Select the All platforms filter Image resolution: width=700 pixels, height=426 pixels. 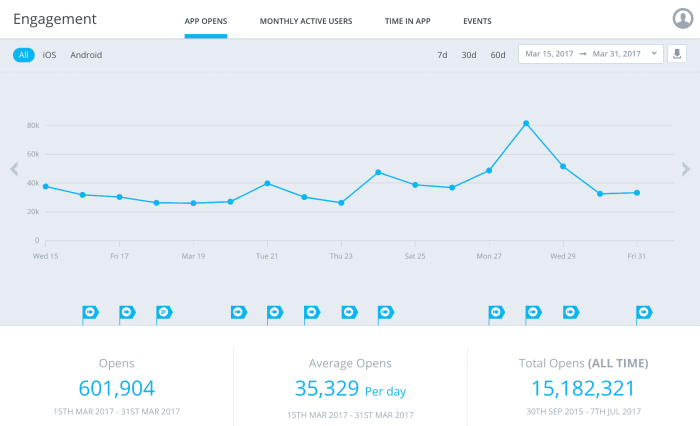tap(24, 55)
